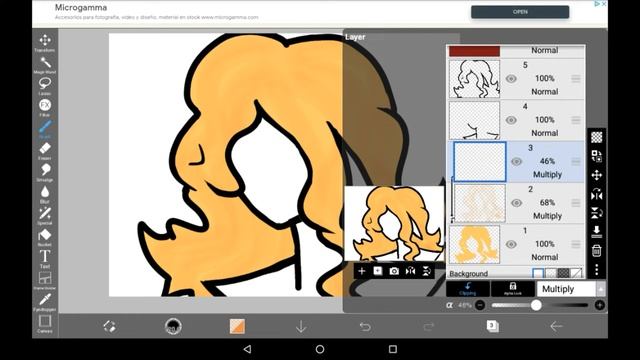640x360 pixels.
Task: Select the Brush tool
Action: click(x=45, y=129)
